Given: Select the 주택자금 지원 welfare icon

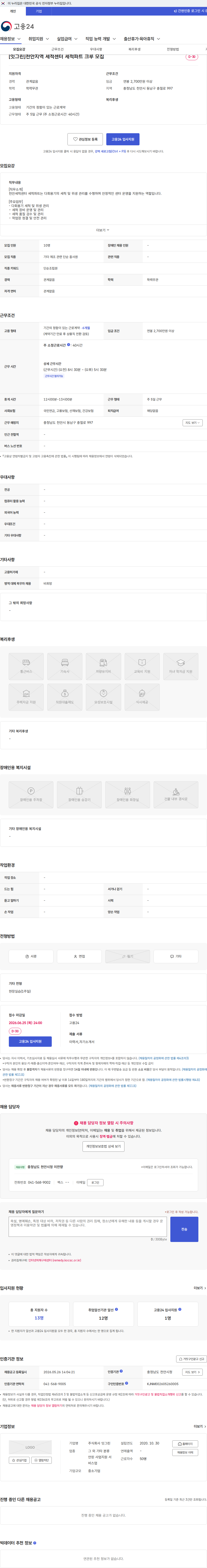Looking at the screenshot, I should pos(26,697).
